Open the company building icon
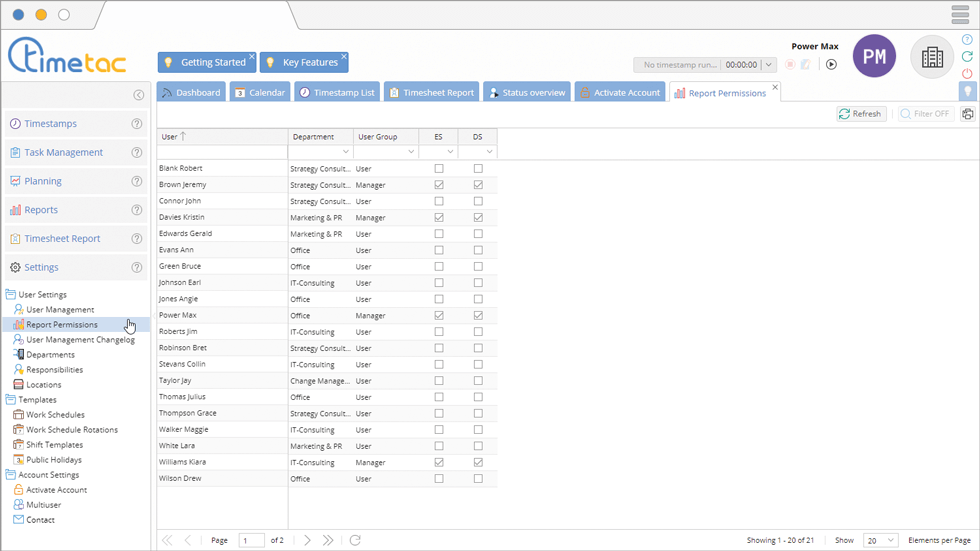The height and width of the screenshot is (551, 980). tap(932, 57)
